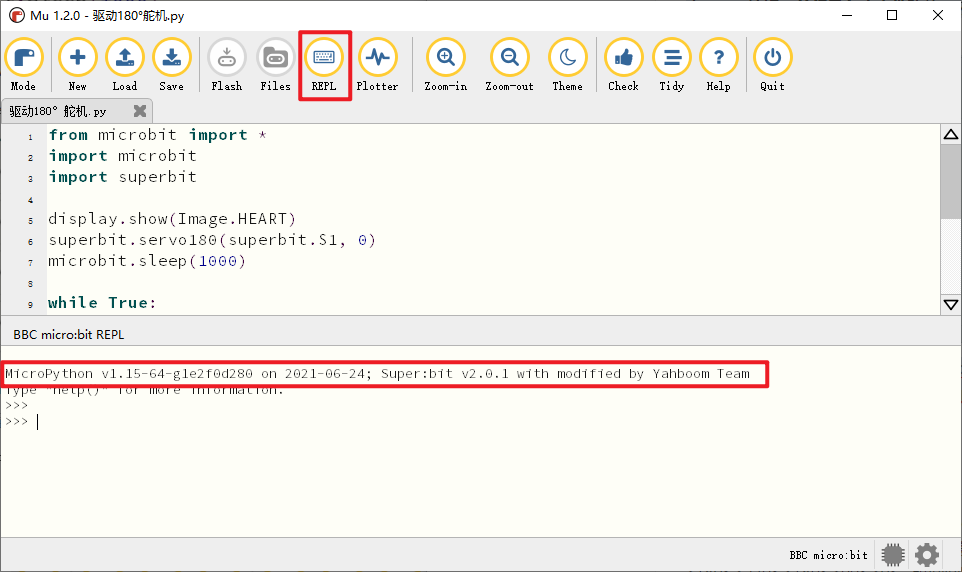The height and width of the screenshot is (572, 962).
Task: Load a file from disk
Action: point(125,65)
